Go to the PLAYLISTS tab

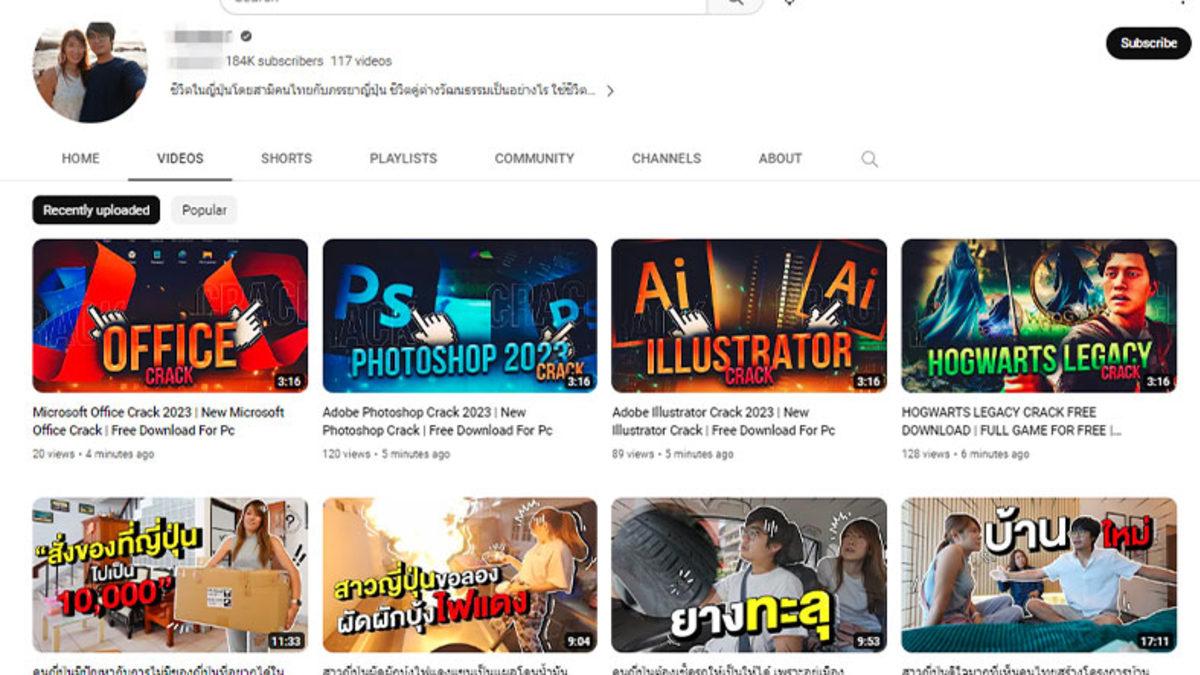click(400, 158)
